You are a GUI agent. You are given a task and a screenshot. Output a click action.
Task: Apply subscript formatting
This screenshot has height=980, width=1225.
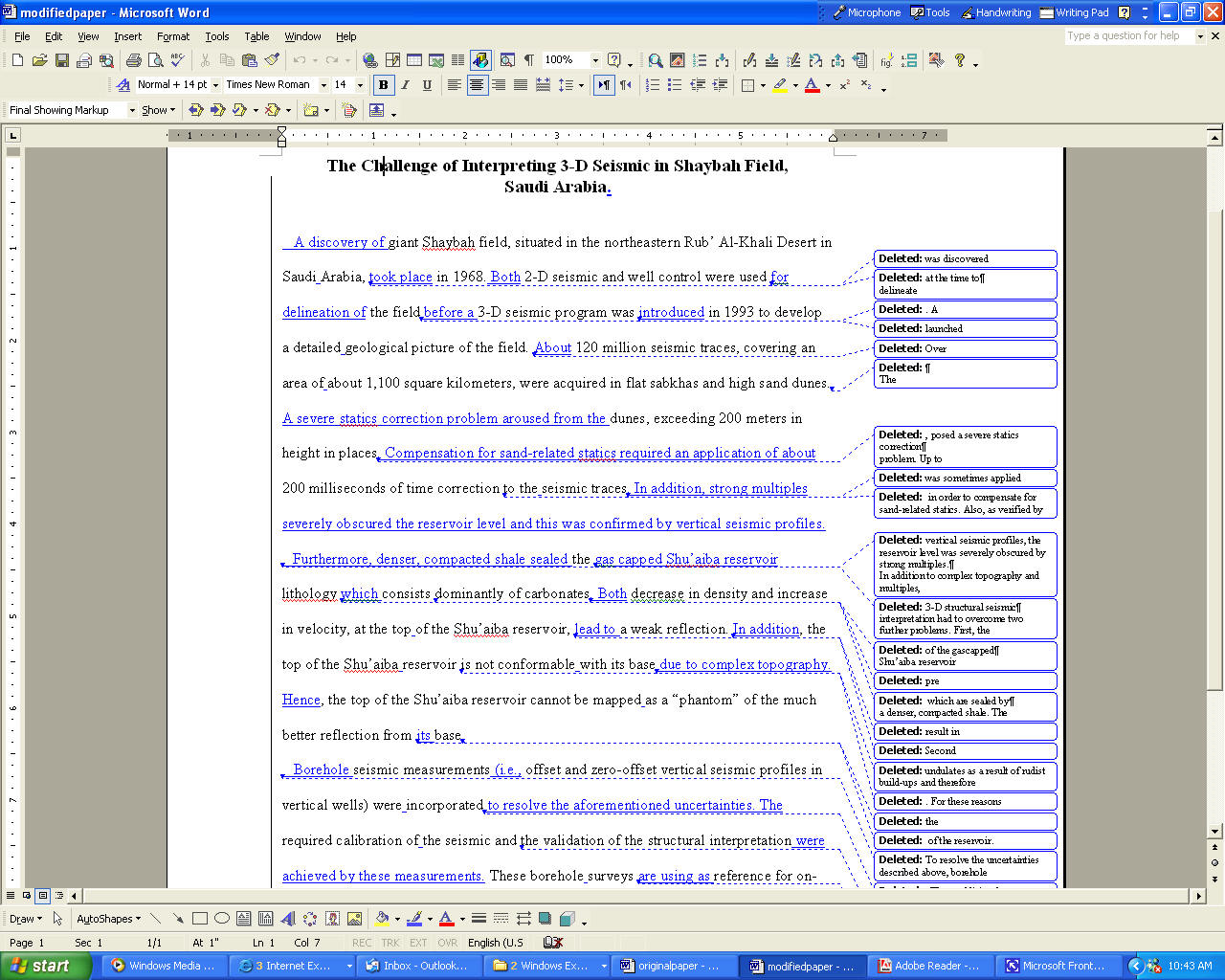click(866, 85)
